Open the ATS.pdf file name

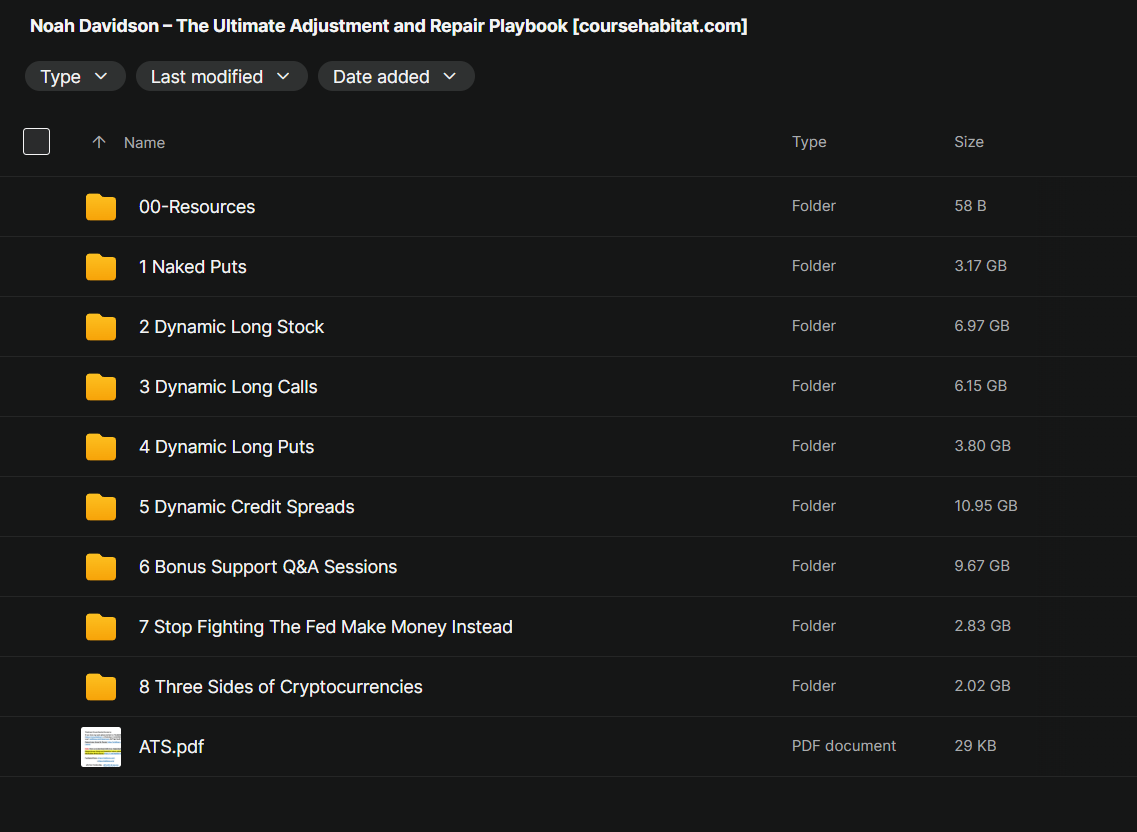[171, 747]
